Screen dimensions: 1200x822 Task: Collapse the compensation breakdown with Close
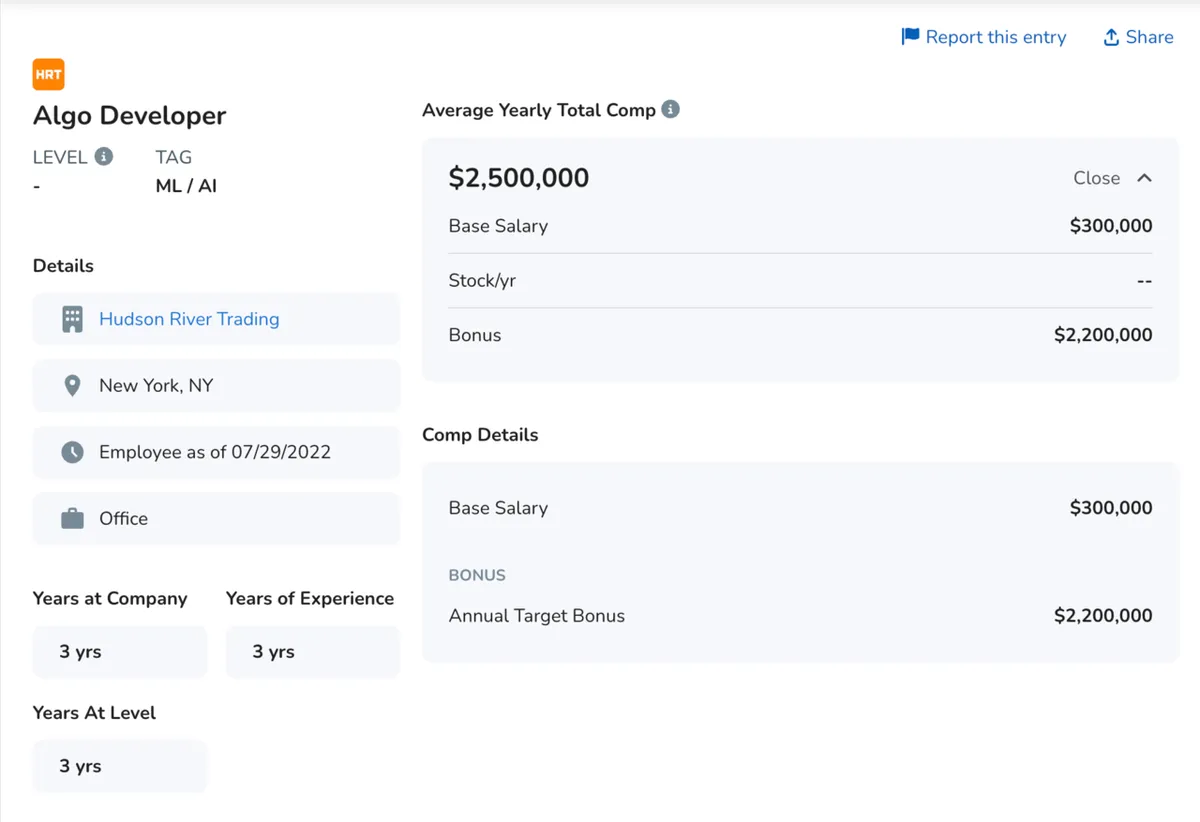tap(1096, 178)
